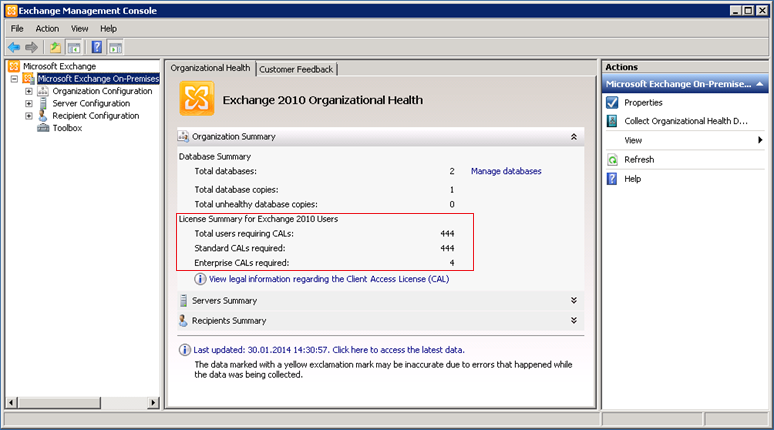This screenshot has height=430, width=774.
Task: Switch to the Customer Feedback tab
Action: 296,70
